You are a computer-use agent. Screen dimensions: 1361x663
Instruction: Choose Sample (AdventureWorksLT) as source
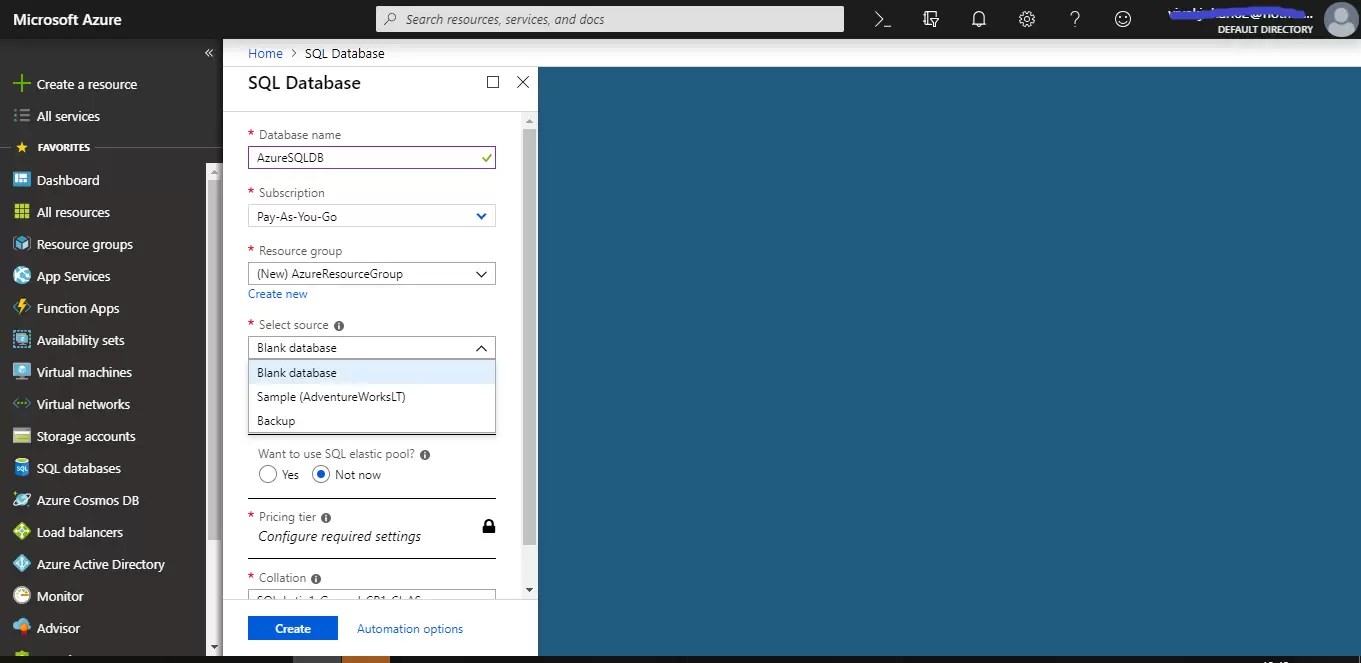tap(331, 396)
